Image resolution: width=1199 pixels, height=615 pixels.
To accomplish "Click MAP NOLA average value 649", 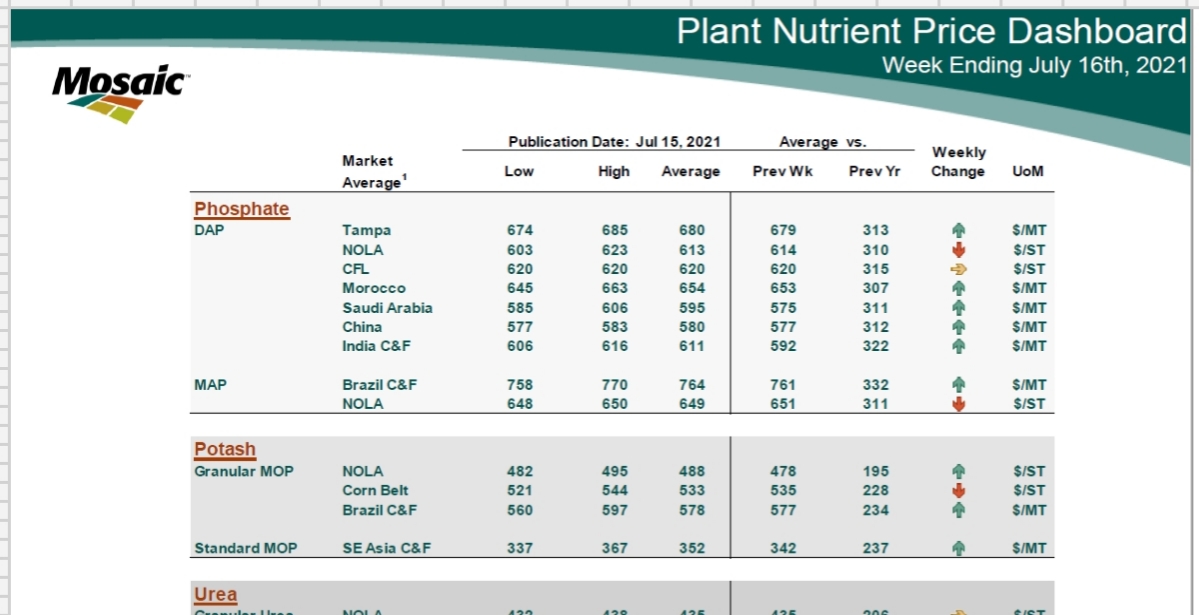I will tap(691, 404).
